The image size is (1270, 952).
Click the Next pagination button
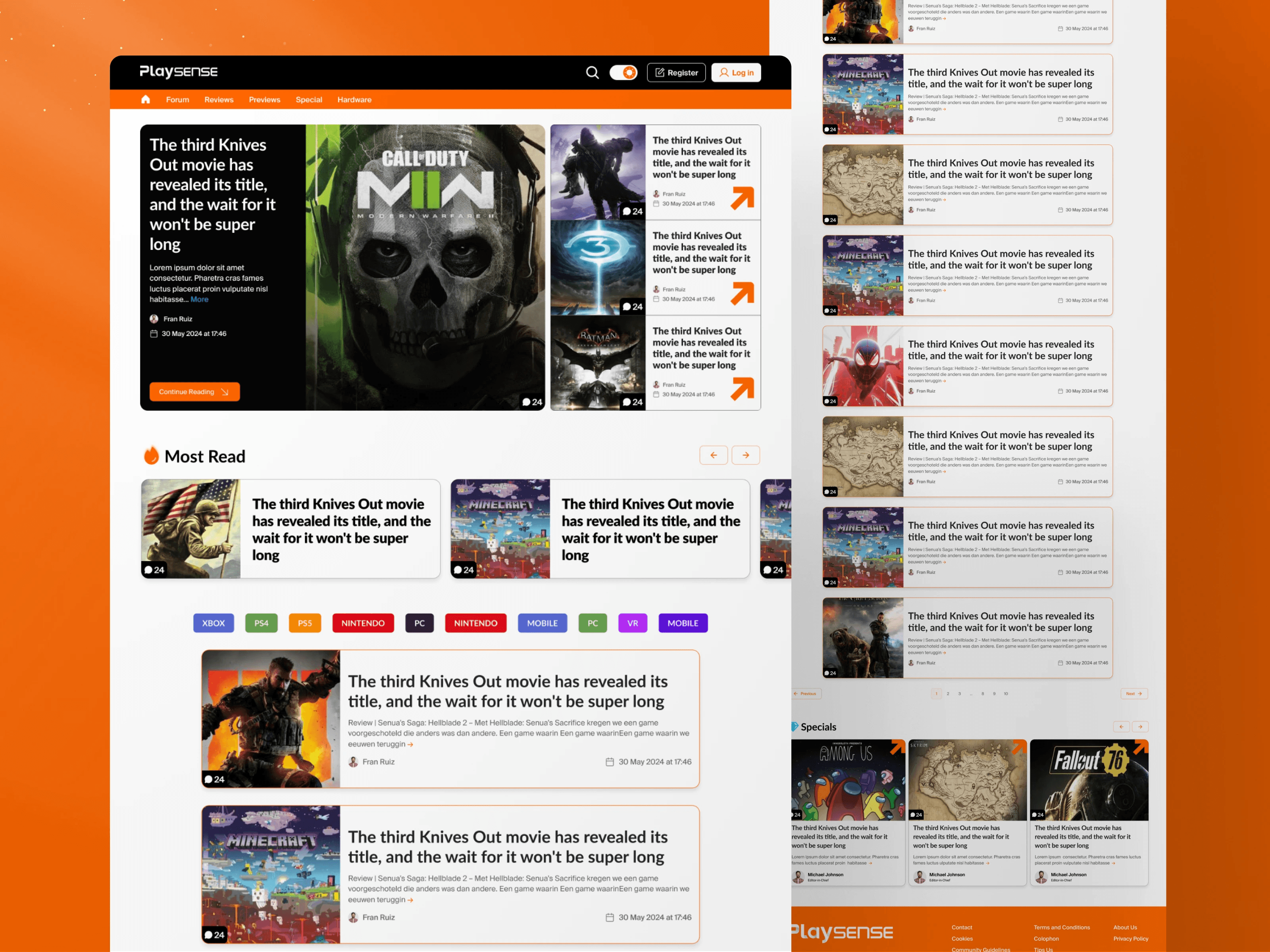tap(1134, 694)
